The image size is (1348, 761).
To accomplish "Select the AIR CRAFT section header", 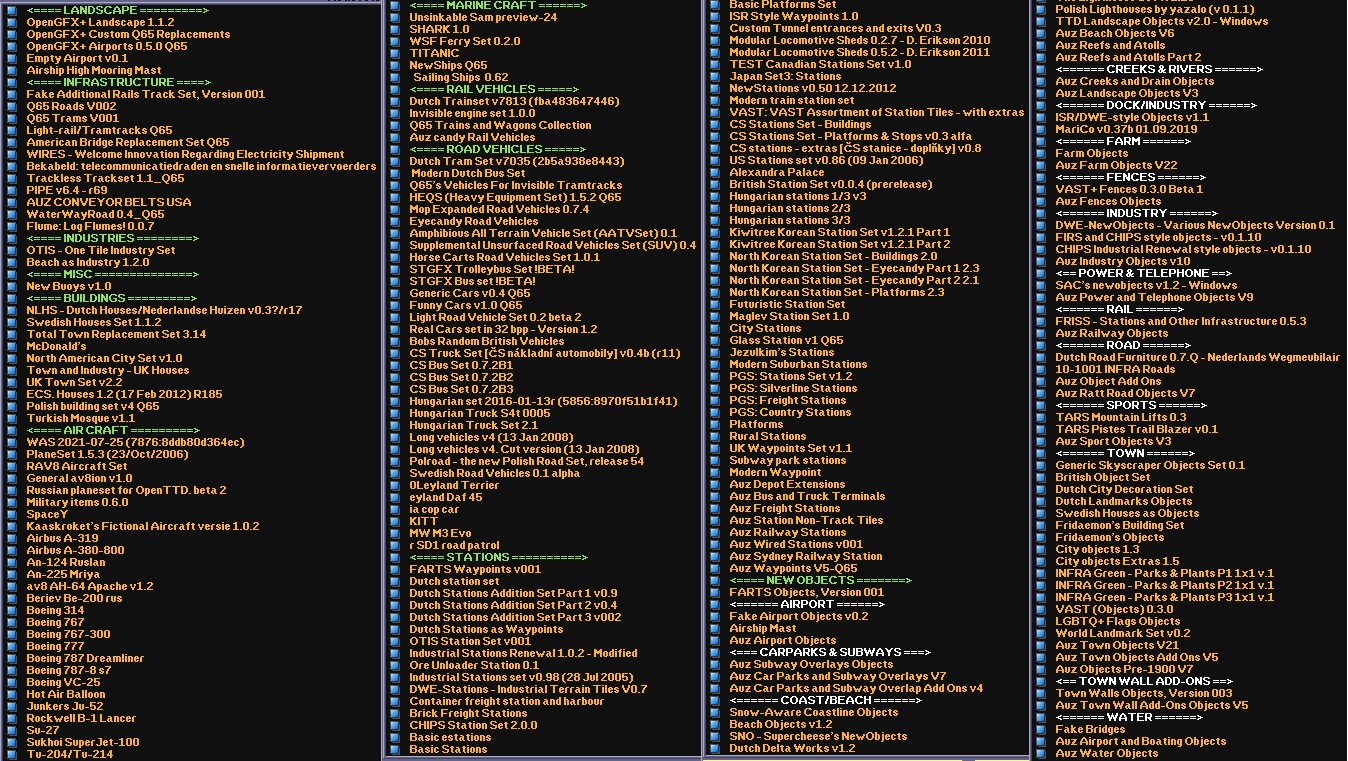I will (113, 430).
